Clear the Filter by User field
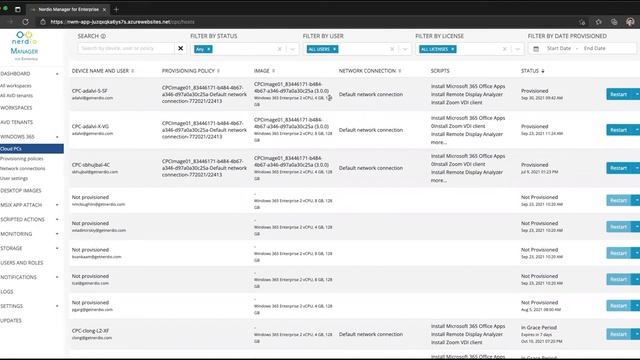Screen dimensions: 640x360 point(392,49)
